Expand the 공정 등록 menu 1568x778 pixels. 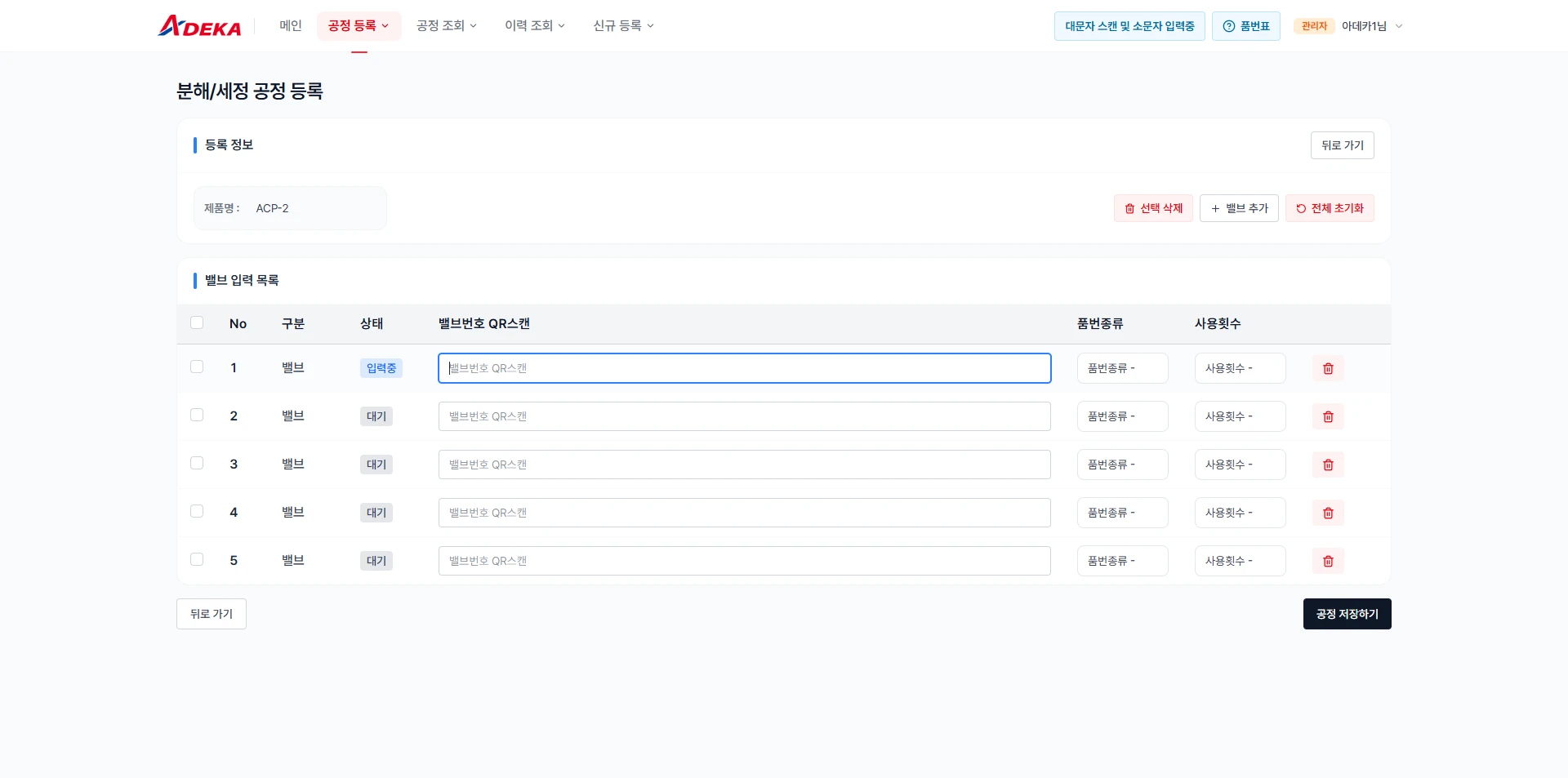pos(359,26)
